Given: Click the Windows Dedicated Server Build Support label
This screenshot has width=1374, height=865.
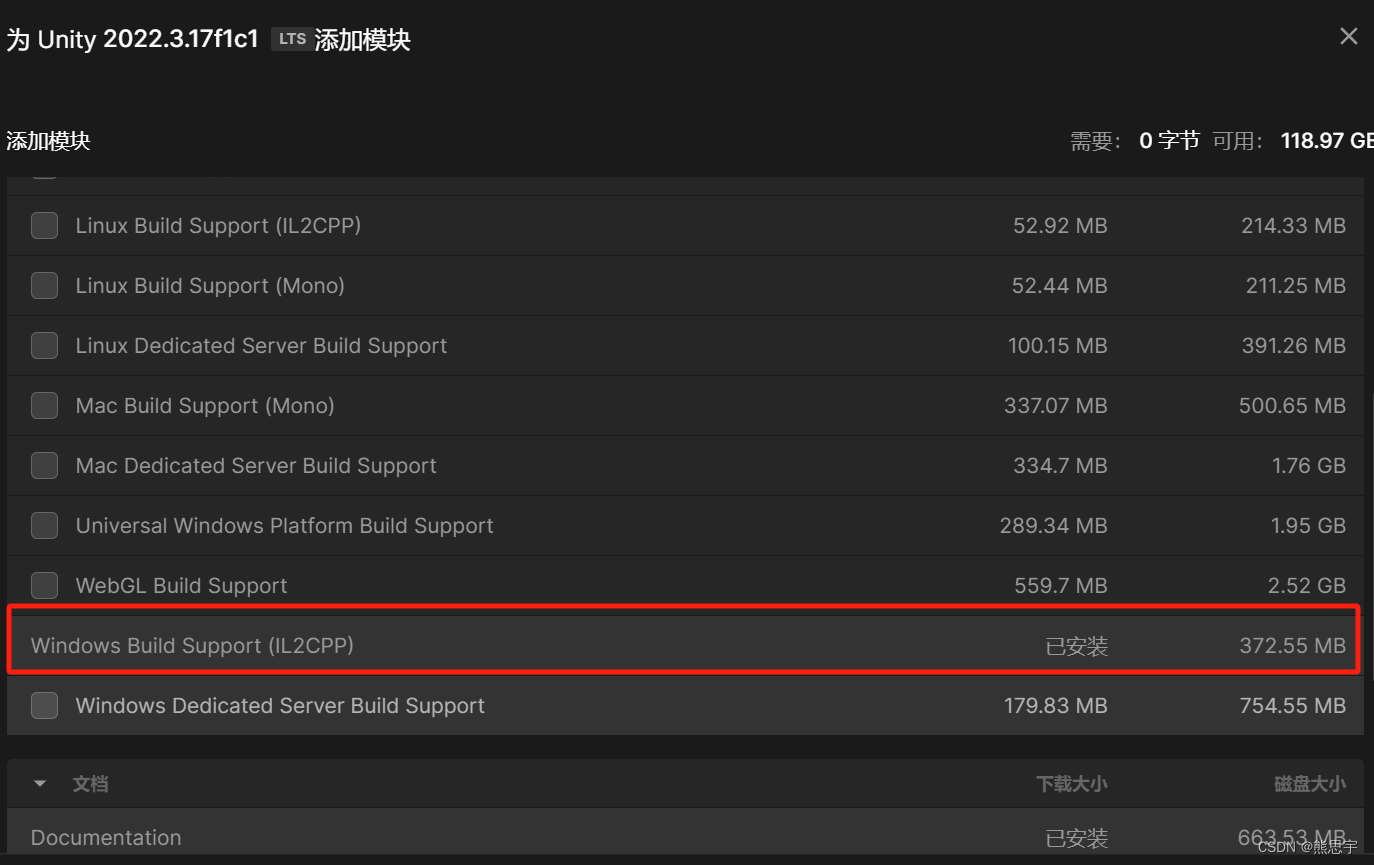Looking at the screenshot, I should 280,706.
